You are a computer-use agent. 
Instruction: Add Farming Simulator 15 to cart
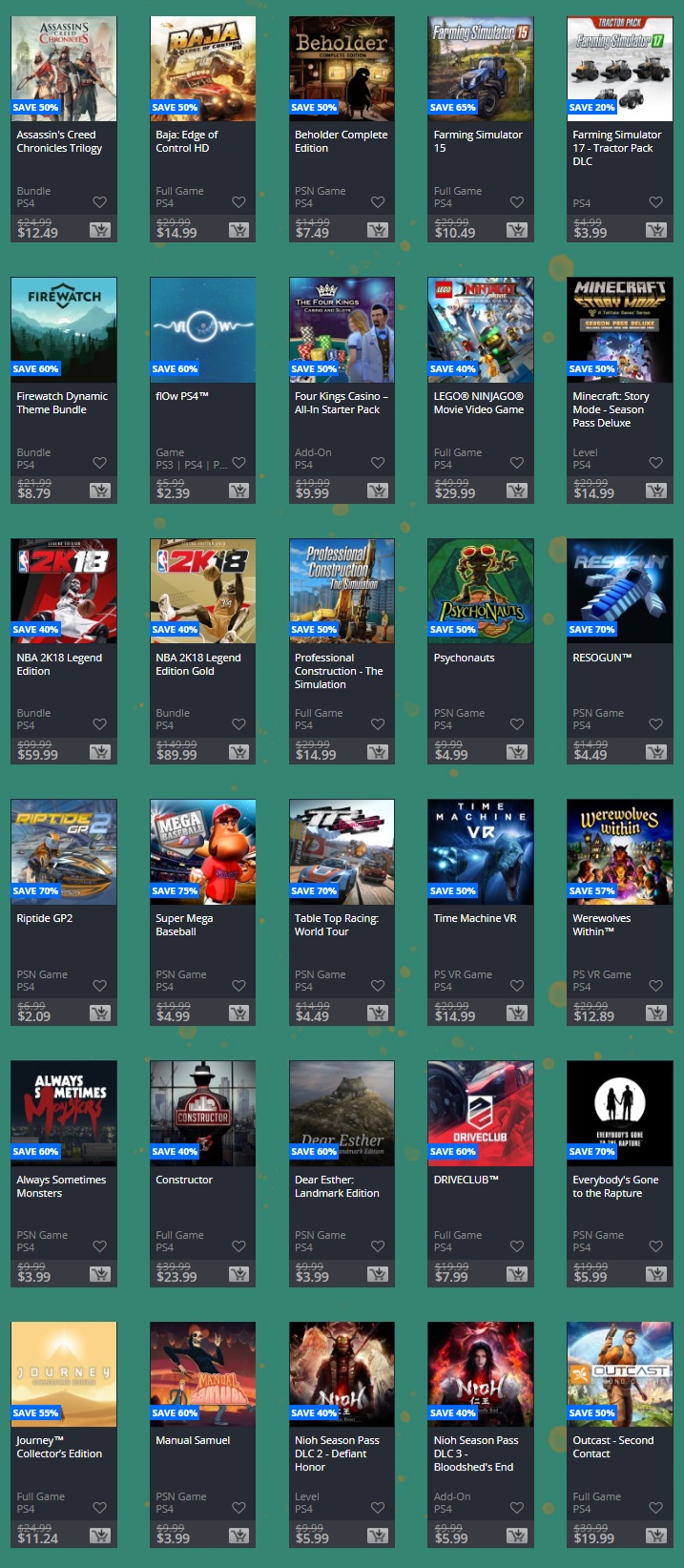[517, 230]
